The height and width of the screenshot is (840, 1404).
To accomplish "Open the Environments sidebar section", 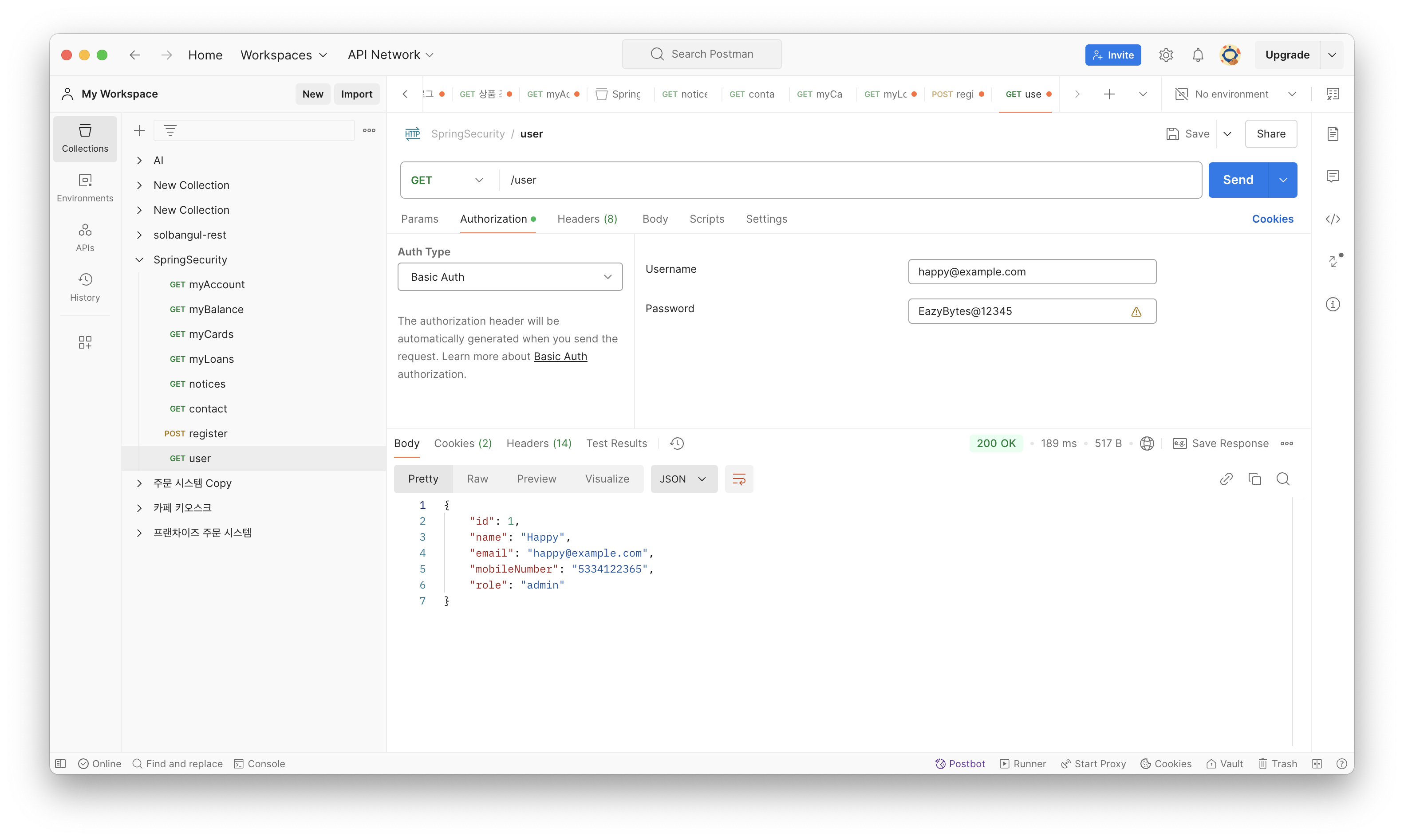I will coord(85,187).
